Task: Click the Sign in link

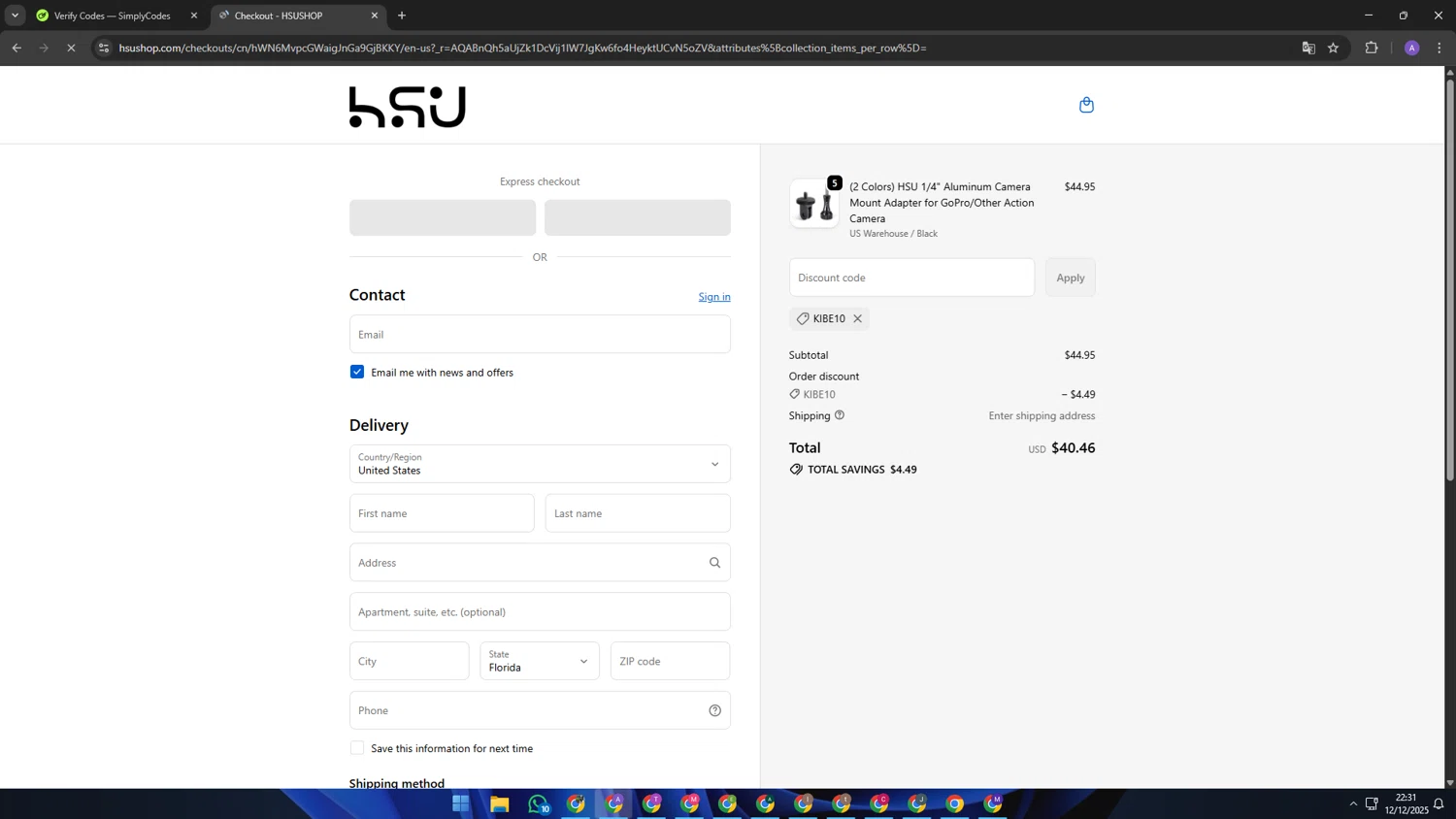Action: [714, 297]
